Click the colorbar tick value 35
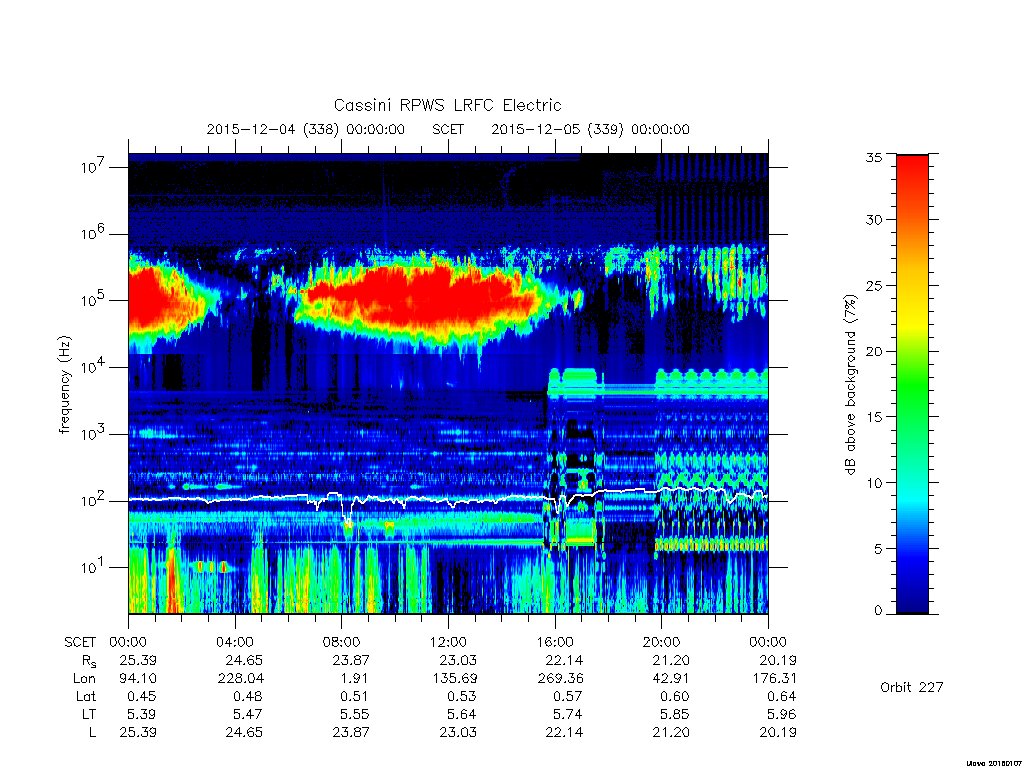 coord(874,157)
